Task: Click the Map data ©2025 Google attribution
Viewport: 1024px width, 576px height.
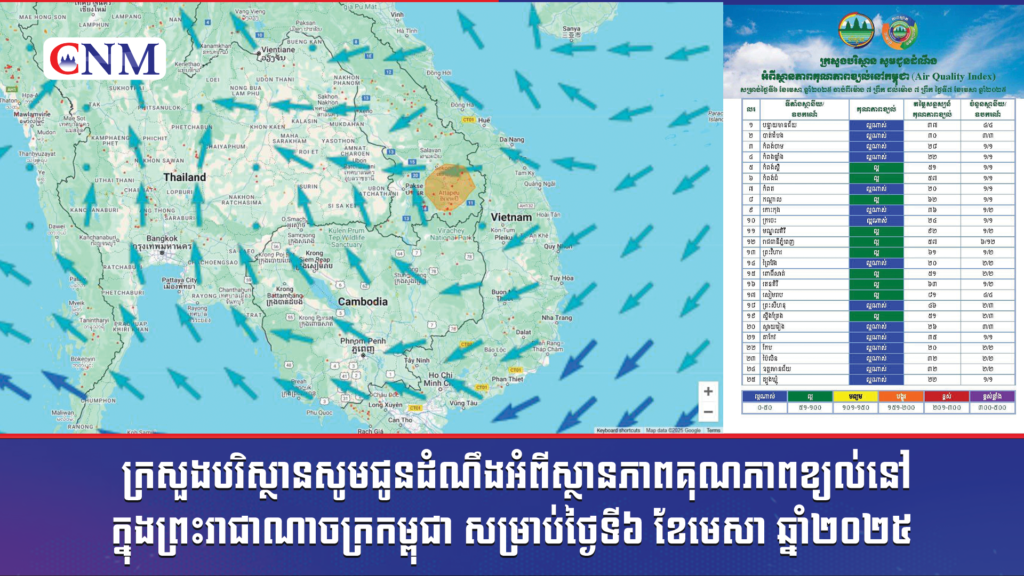Action: (672, 430)
